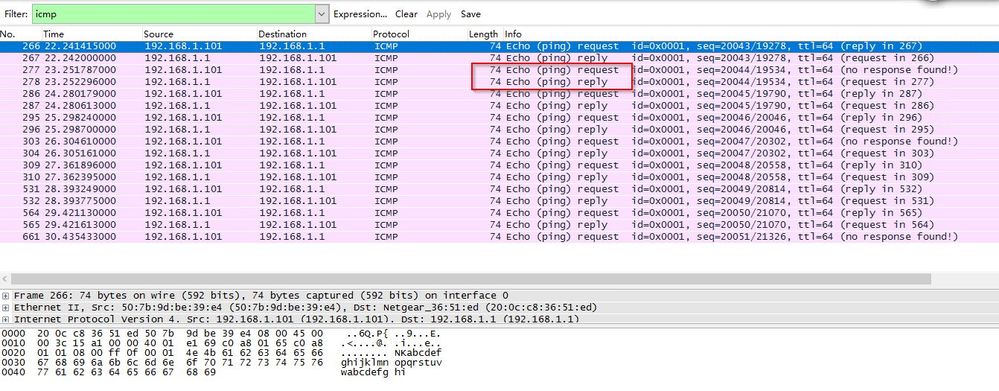Select packet 296 echo reply row
999x391 pixels.
point(500,129)
